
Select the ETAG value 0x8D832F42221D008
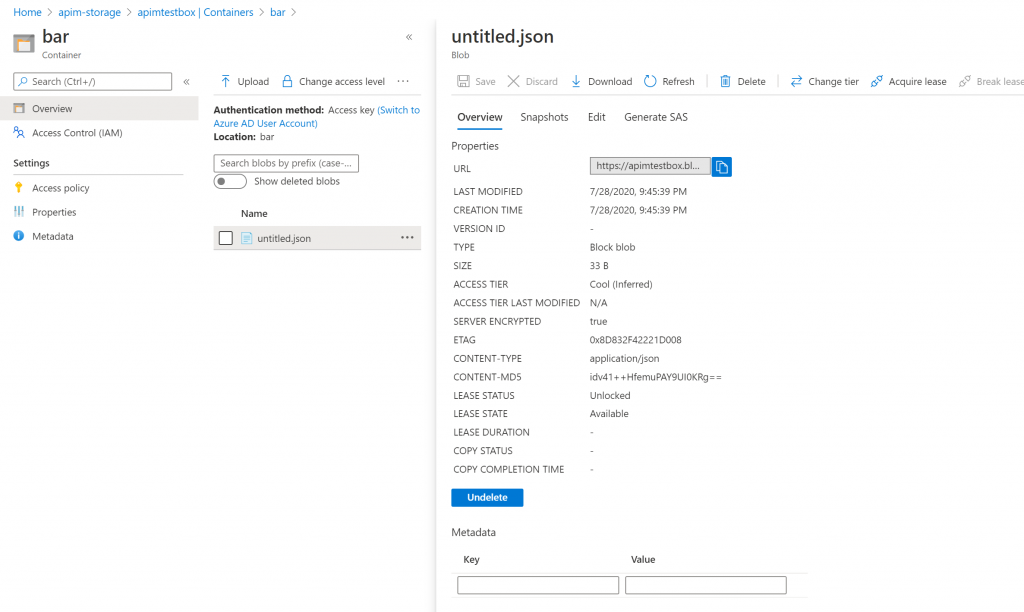click(x=635, y=340)
